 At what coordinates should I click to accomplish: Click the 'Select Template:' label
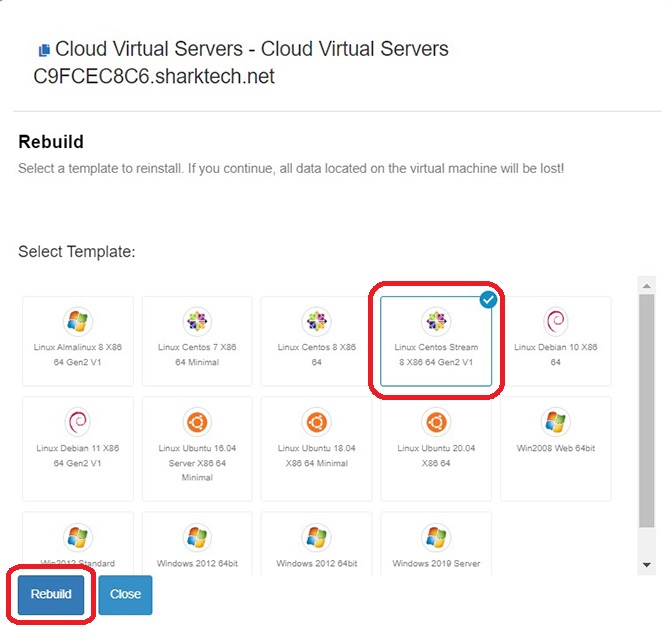pyautogui.click(x=77, y=252)
